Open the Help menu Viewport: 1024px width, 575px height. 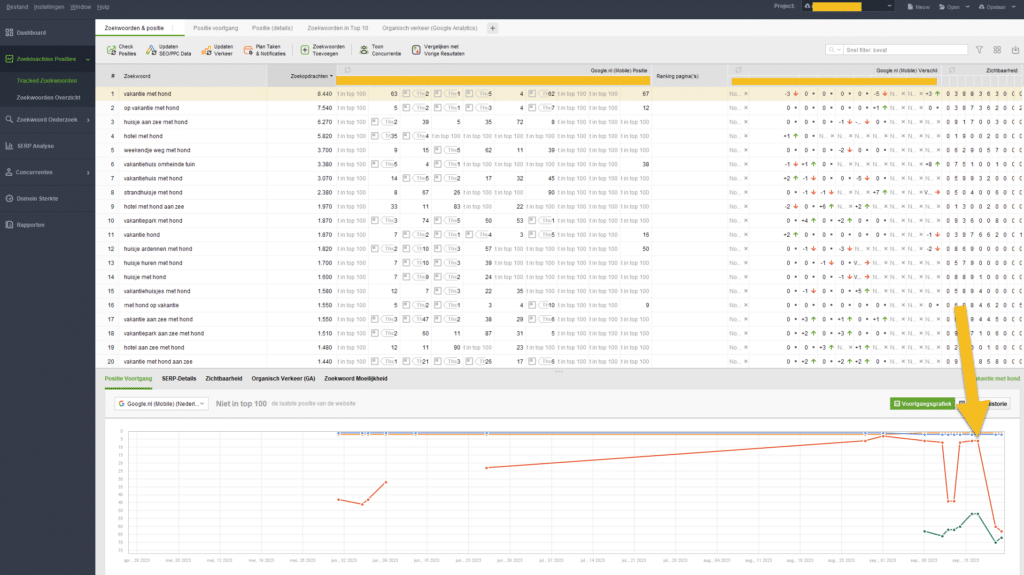(x=103, y=7)
